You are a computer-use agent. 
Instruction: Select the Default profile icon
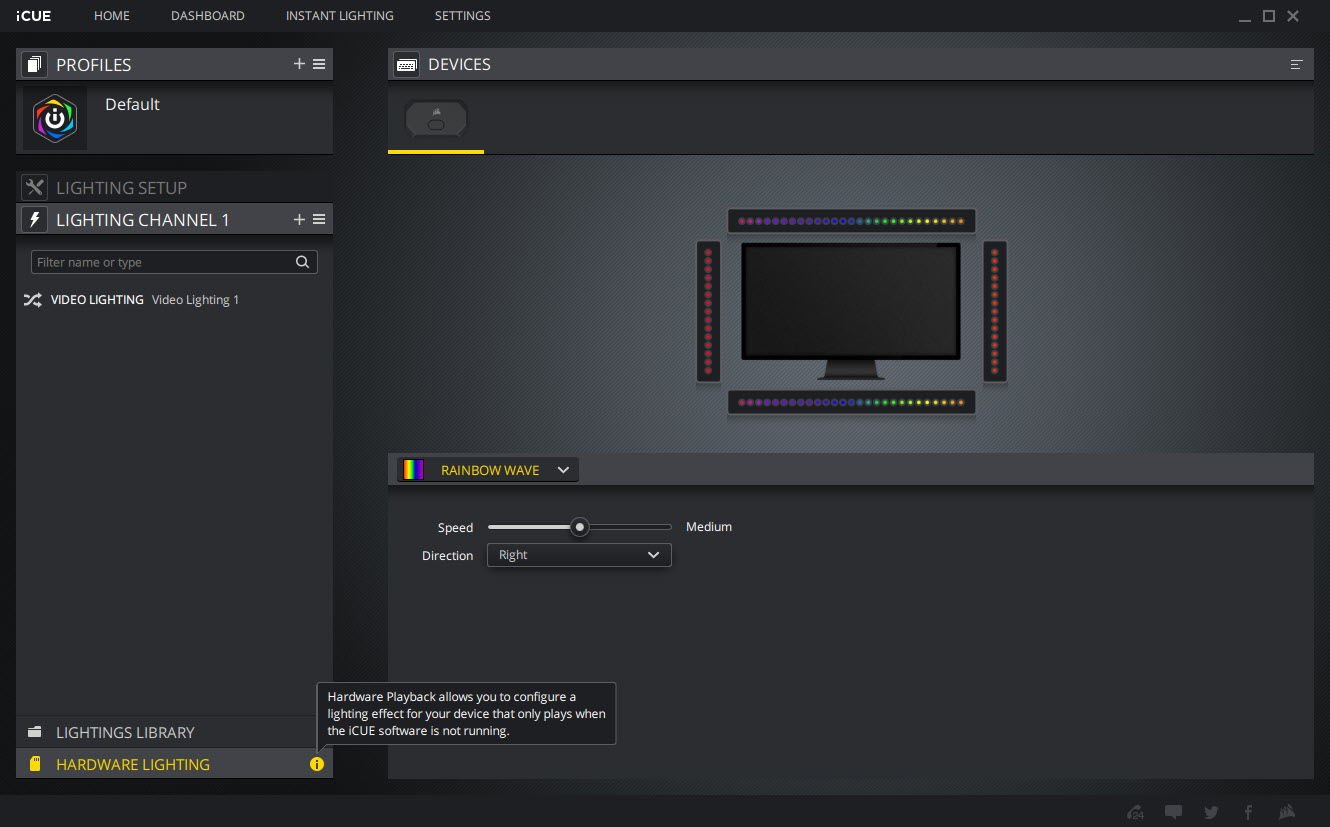[x=55, y=118]
